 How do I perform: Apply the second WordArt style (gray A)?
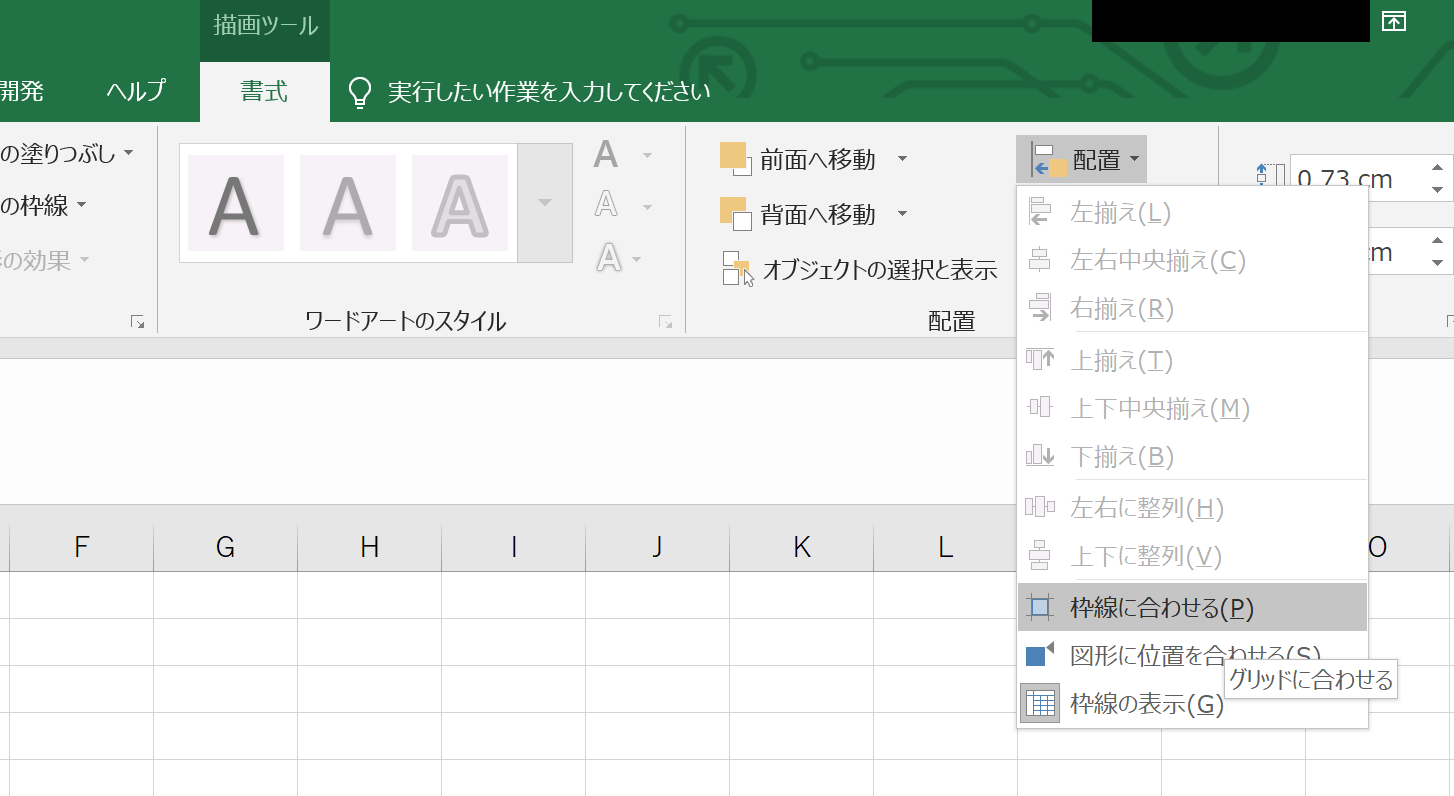[348, 203]
